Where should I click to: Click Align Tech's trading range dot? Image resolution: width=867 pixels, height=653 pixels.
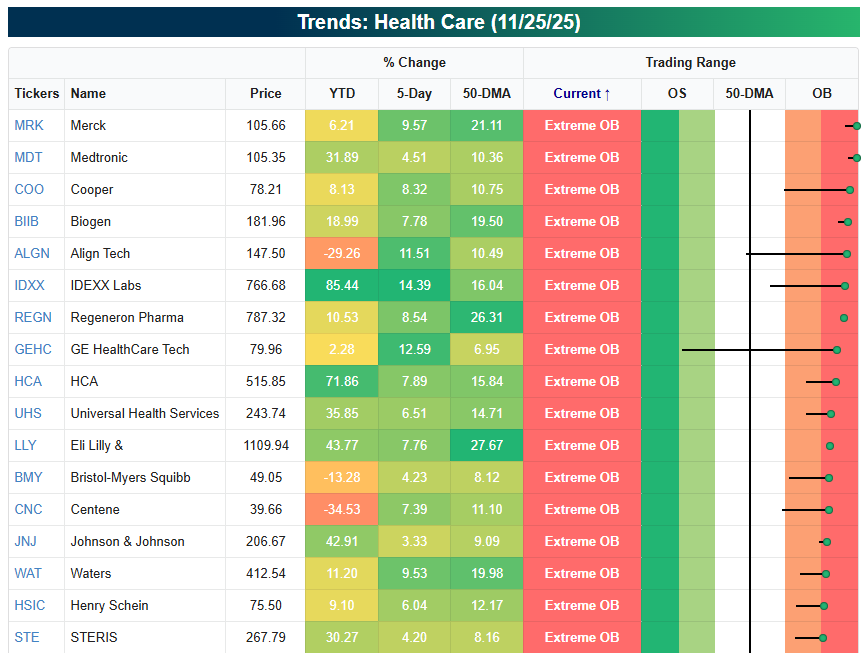(x=847, y=254)
